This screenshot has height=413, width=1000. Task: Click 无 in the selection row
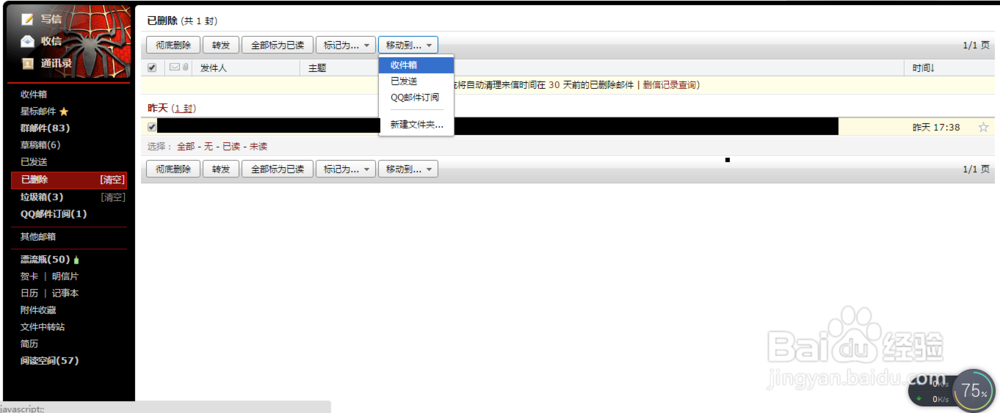pos(209,147)
